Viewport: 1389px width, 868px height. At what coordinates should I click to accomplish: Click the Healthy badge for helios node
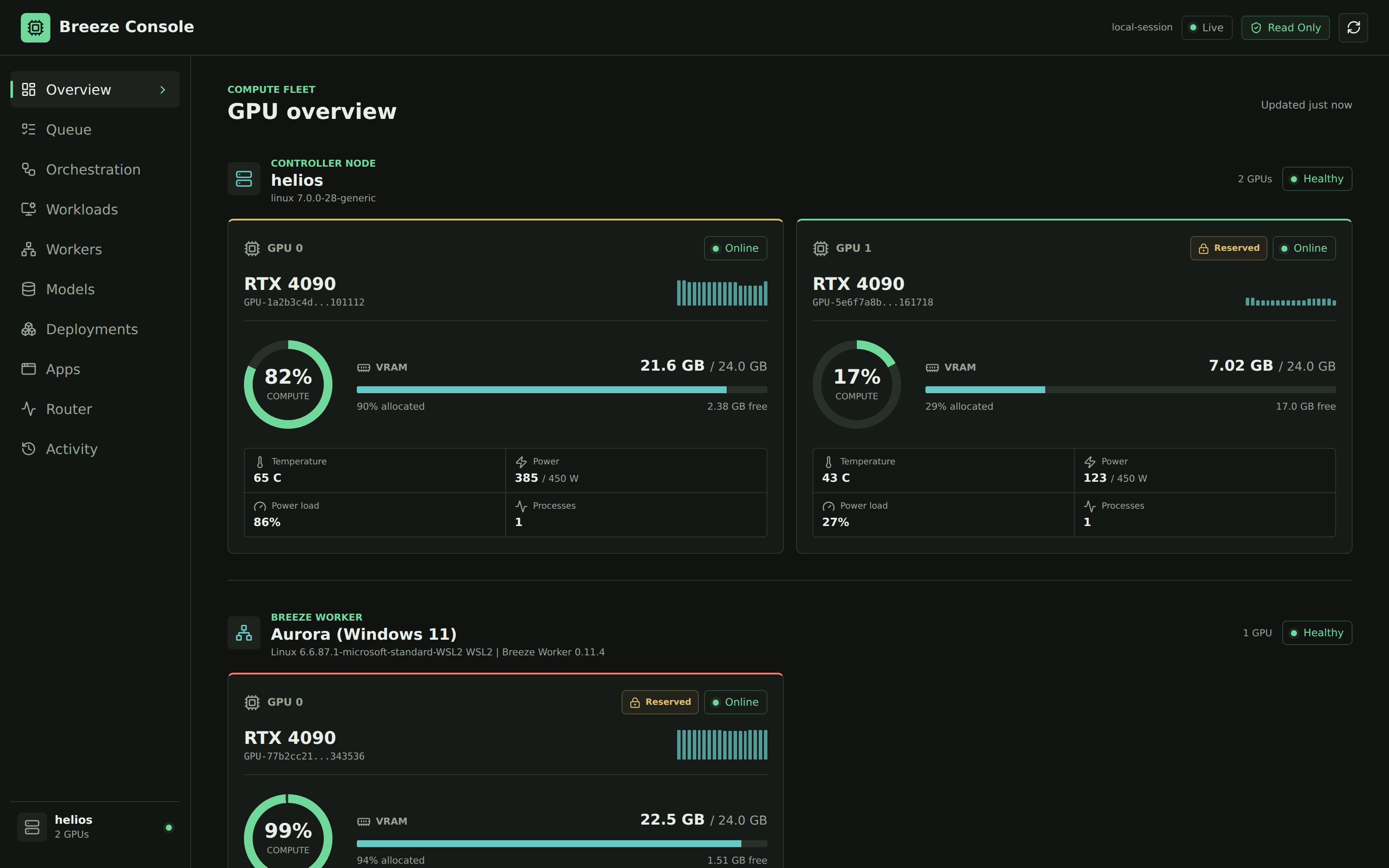click(1317, 178)
